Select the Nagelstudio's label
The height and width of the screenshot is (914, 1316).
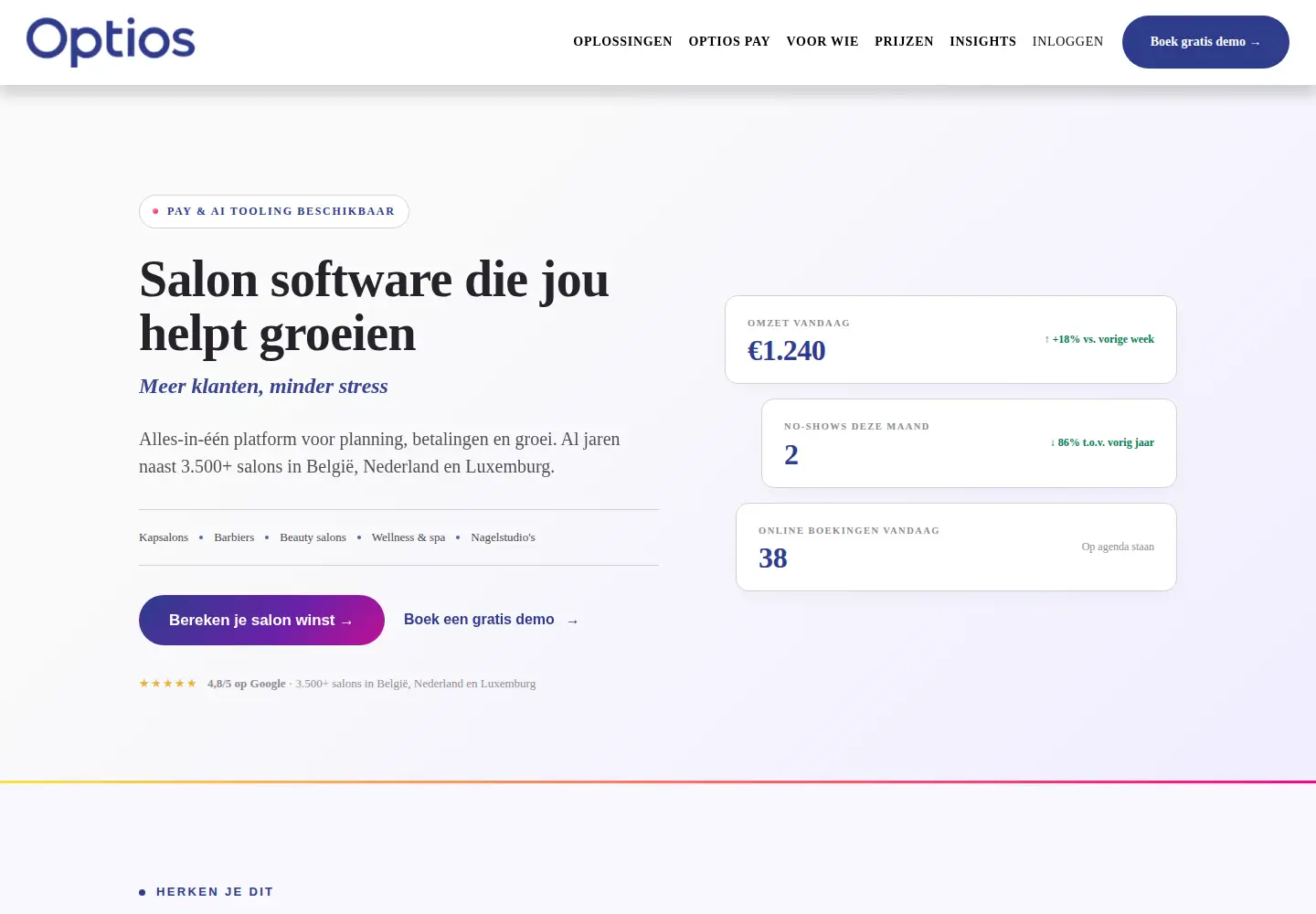click(x=503, y=537)
